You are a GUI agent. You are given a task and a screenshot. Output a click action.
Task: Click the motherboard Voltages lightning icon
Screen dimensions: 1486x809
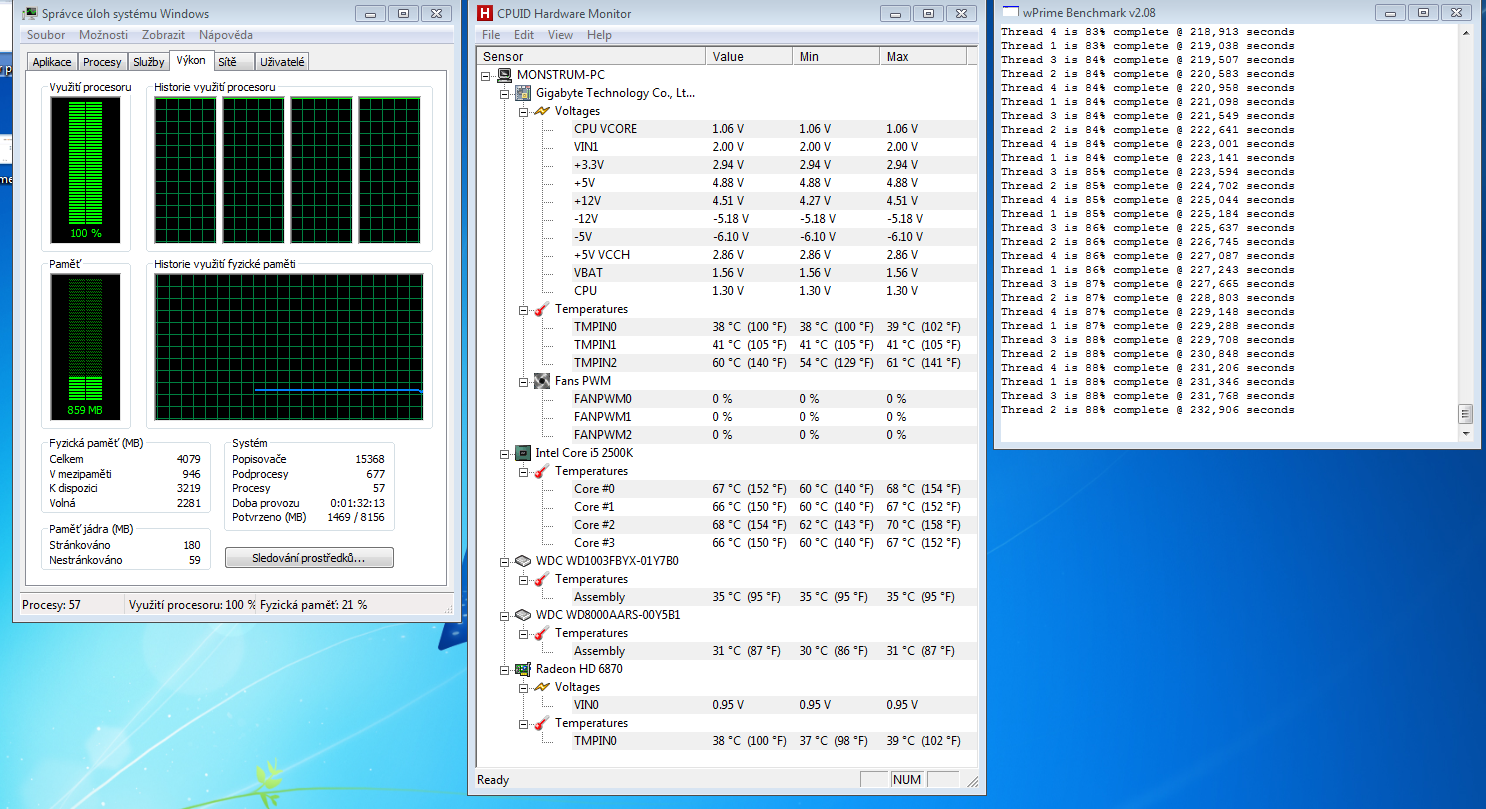click(x=541, y=111)
